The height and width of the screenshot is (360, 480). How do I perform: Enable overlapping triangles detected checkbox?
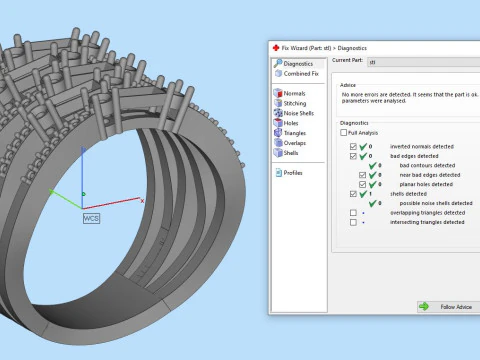pos(353,213)
